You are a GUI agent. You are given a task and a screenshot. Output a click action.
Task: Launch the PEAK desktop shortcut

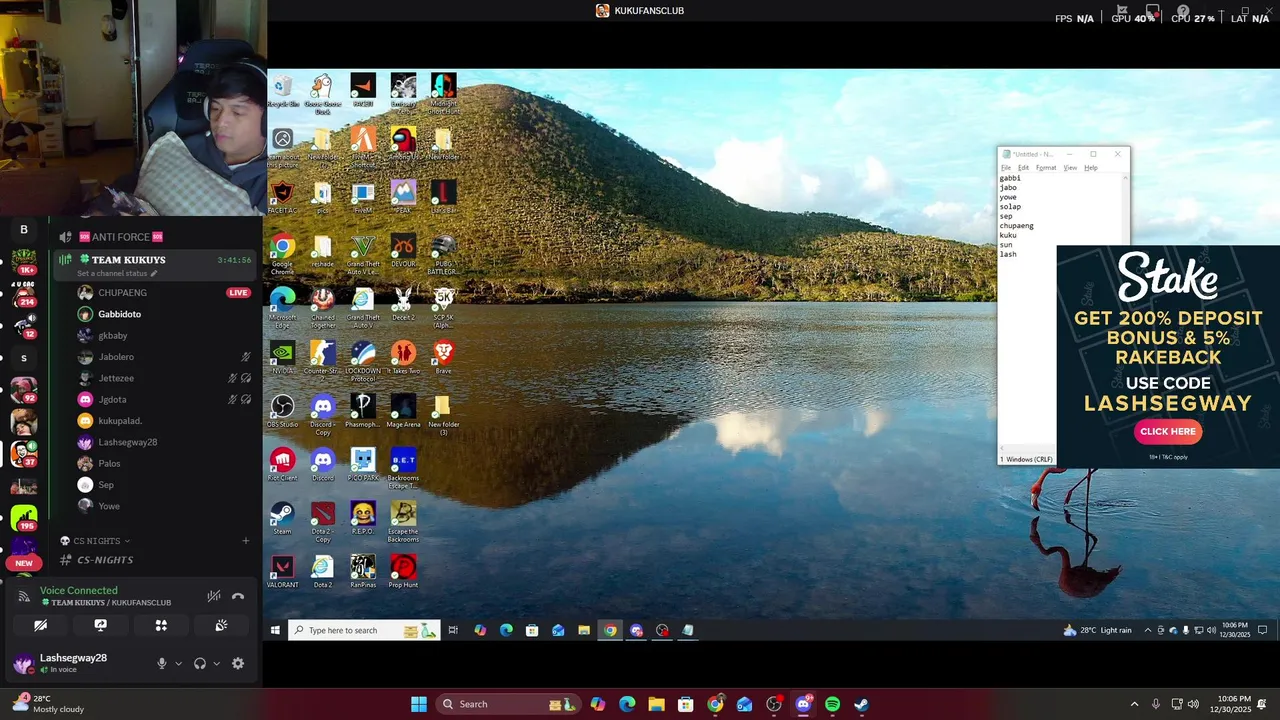coord(403,197)
